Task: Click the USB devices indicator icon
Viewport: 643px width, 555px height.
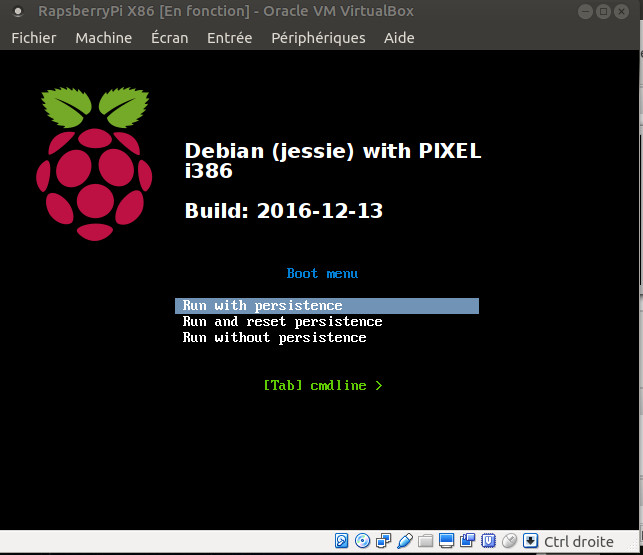Action: [405, 541]
